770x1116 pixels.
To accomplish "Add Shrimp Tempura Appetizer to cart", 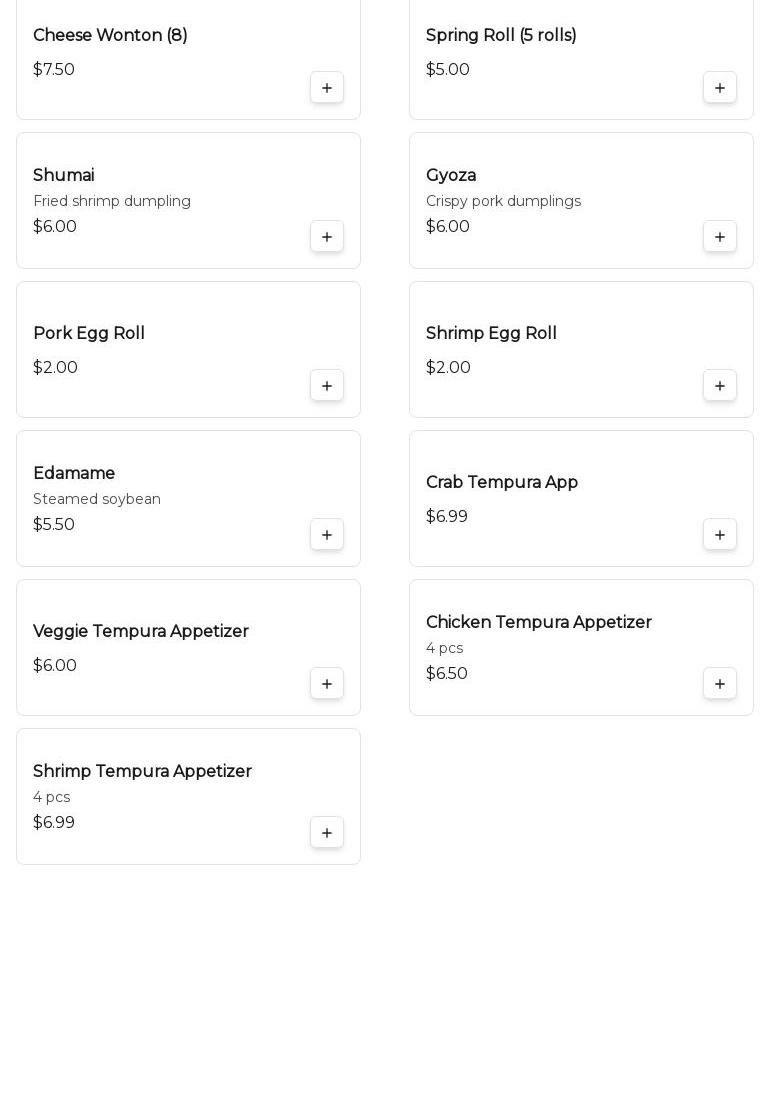I will [327, 833].
